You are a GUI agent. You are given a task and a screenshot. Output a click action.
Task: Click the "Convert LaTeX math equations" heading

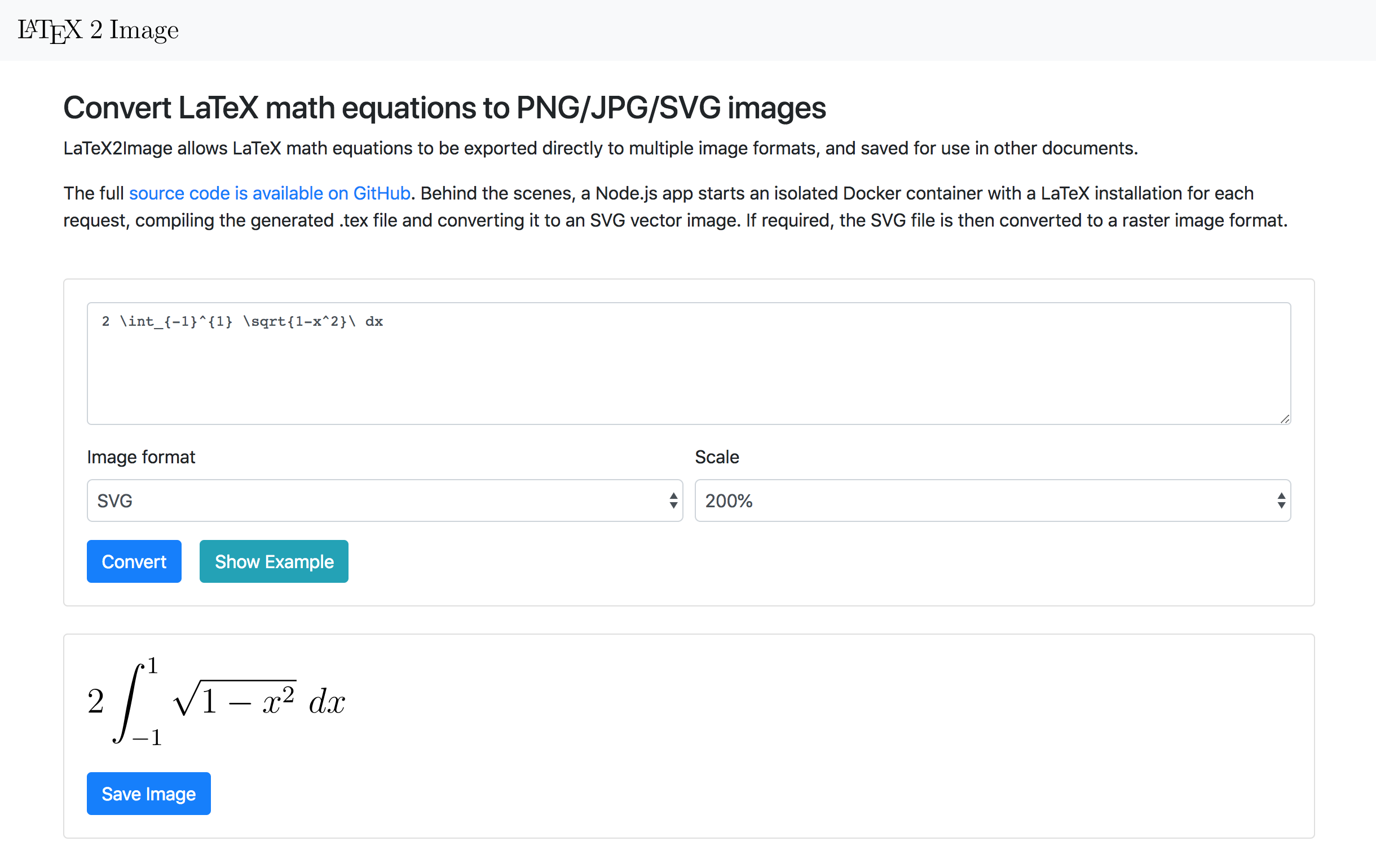pos(444,107)
